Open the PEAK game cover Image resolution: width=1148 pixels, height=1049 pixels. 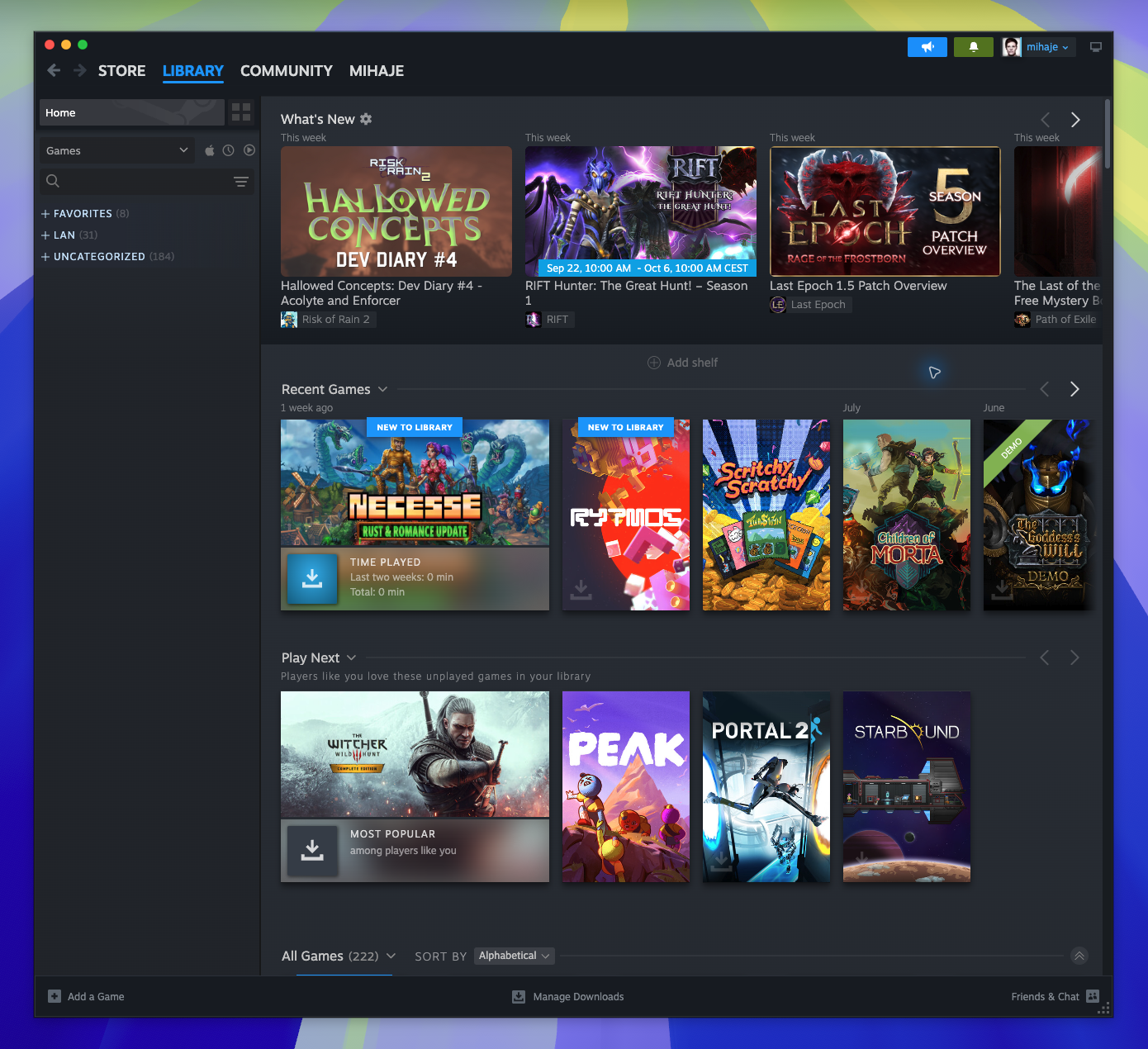pos(626,786)
